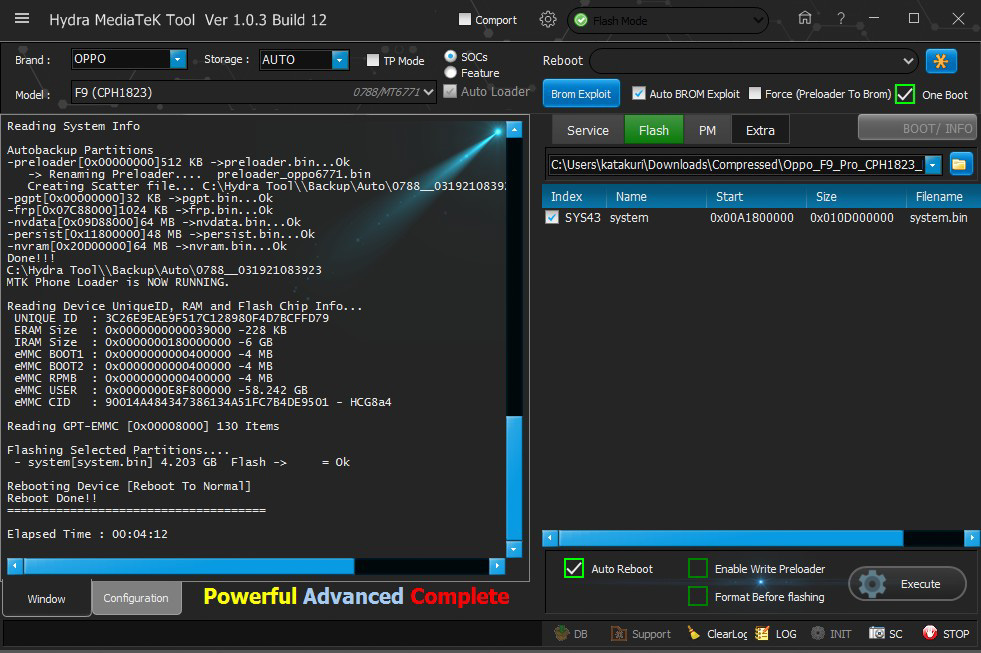Click the Brom Exploit button

pos(581,94)
